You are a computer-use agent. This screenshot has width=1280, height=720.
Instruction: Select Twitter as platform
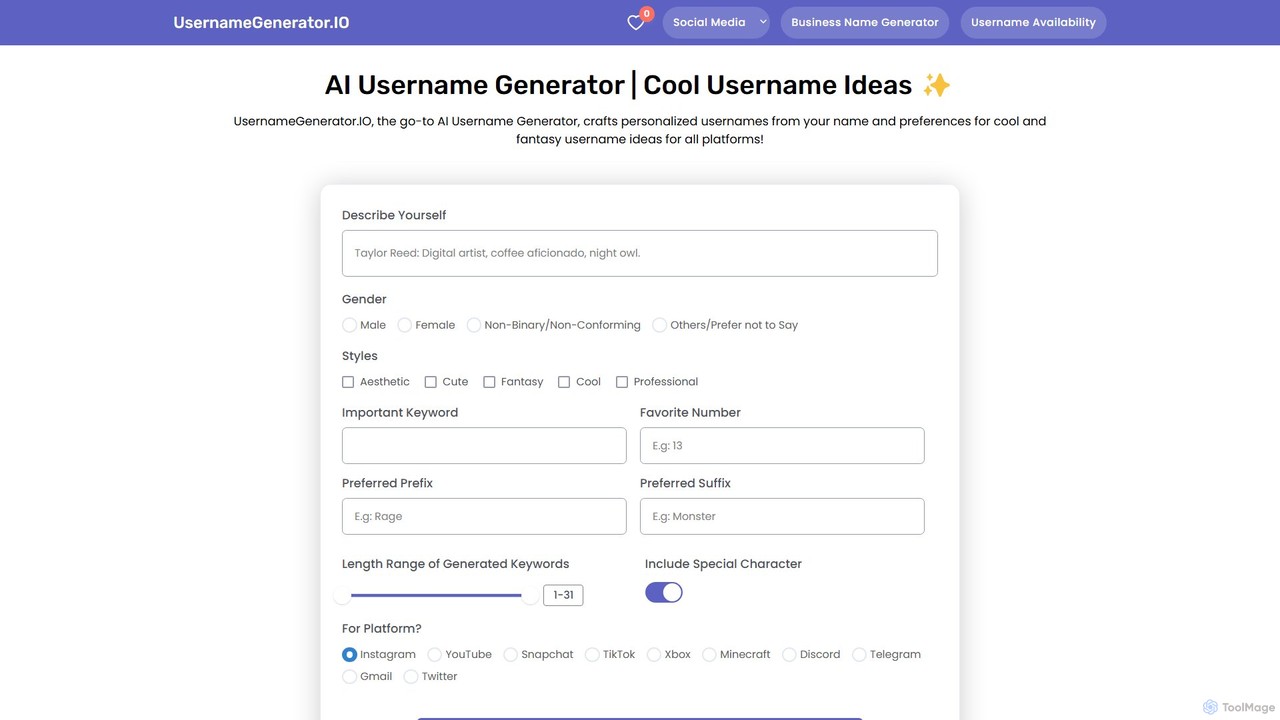pyautogui.click(x=411, y=677)
